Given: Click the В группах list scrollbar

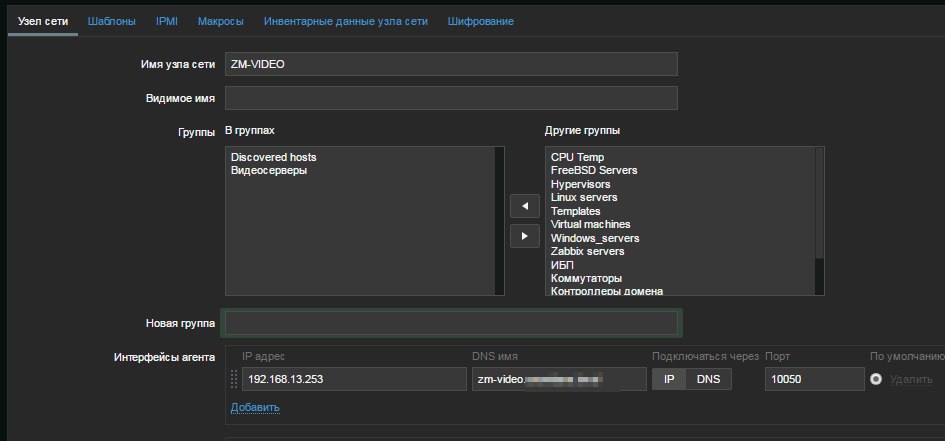Looking at the screenshot, I should pos(499,220).
